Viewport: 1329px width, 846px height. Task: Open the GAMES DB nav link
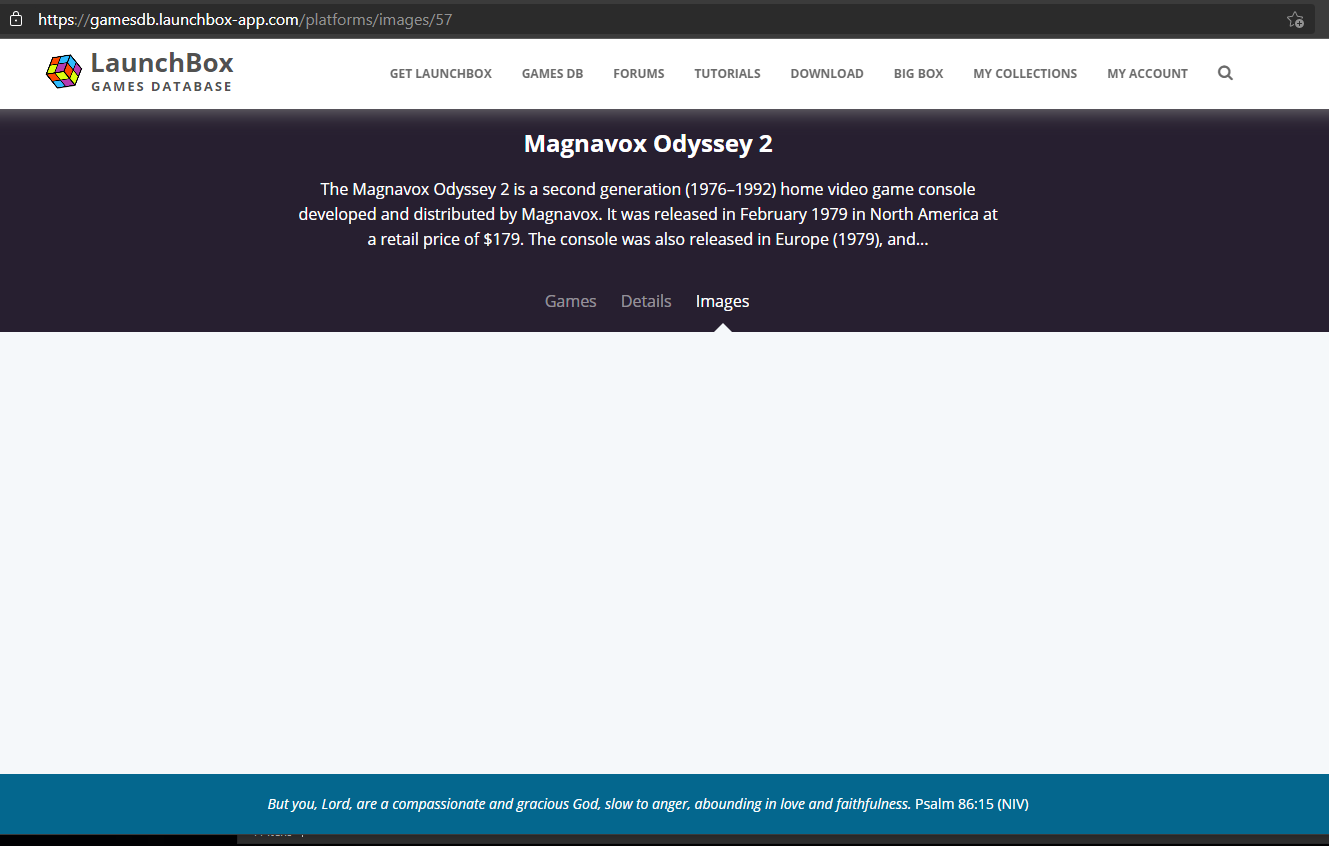point(552,73)
